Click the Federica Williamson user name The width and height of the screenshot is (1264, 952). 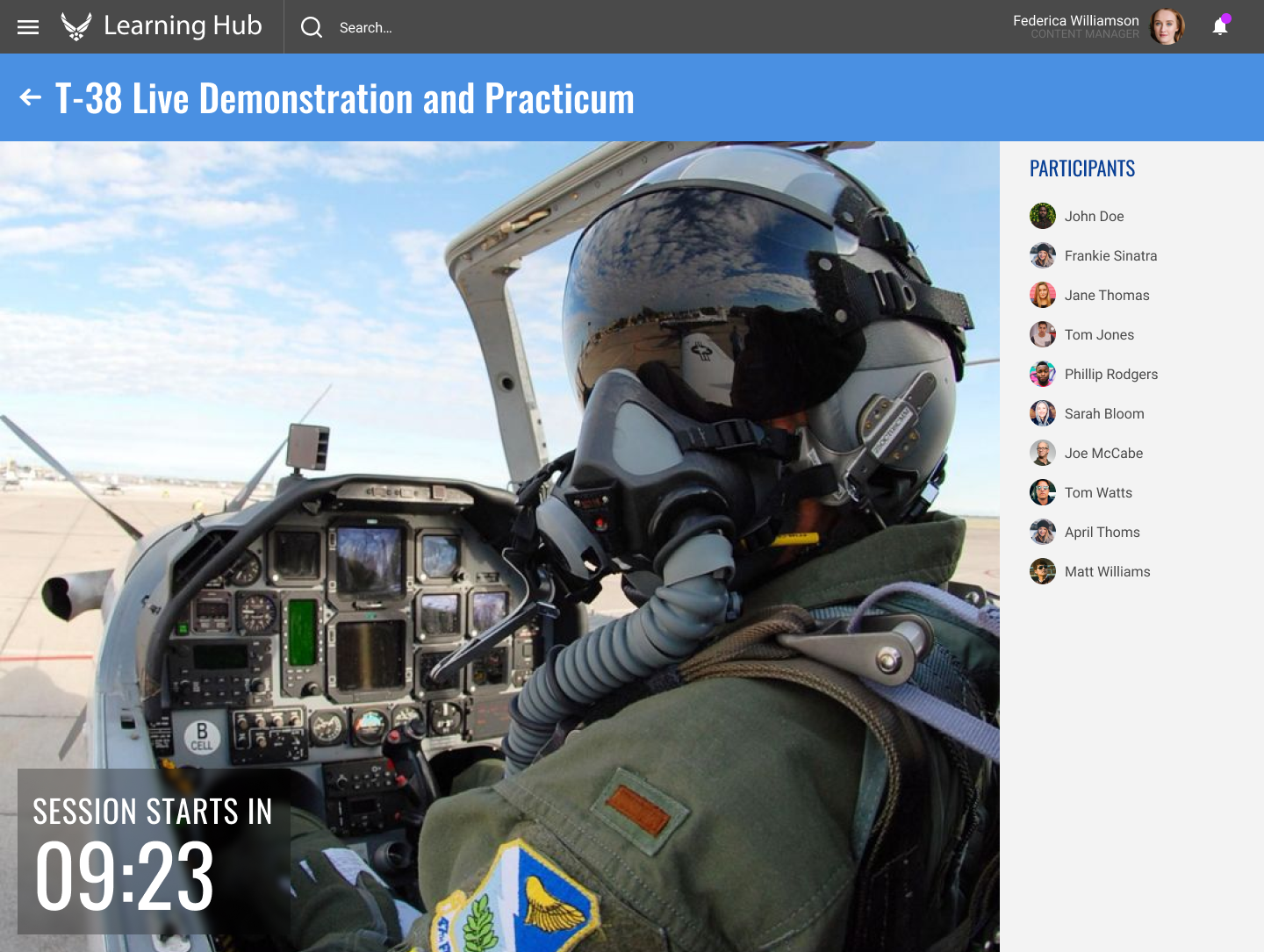[x=1076, y=20]
